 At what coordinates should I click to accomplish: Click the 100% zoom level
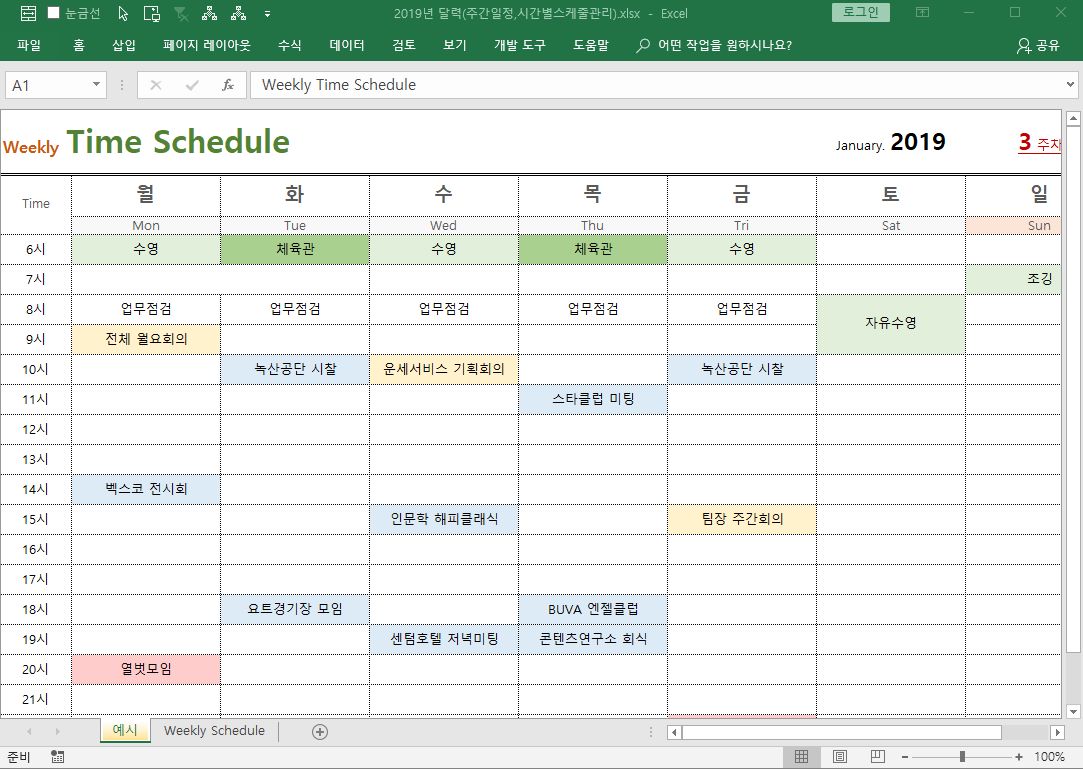1049,757
